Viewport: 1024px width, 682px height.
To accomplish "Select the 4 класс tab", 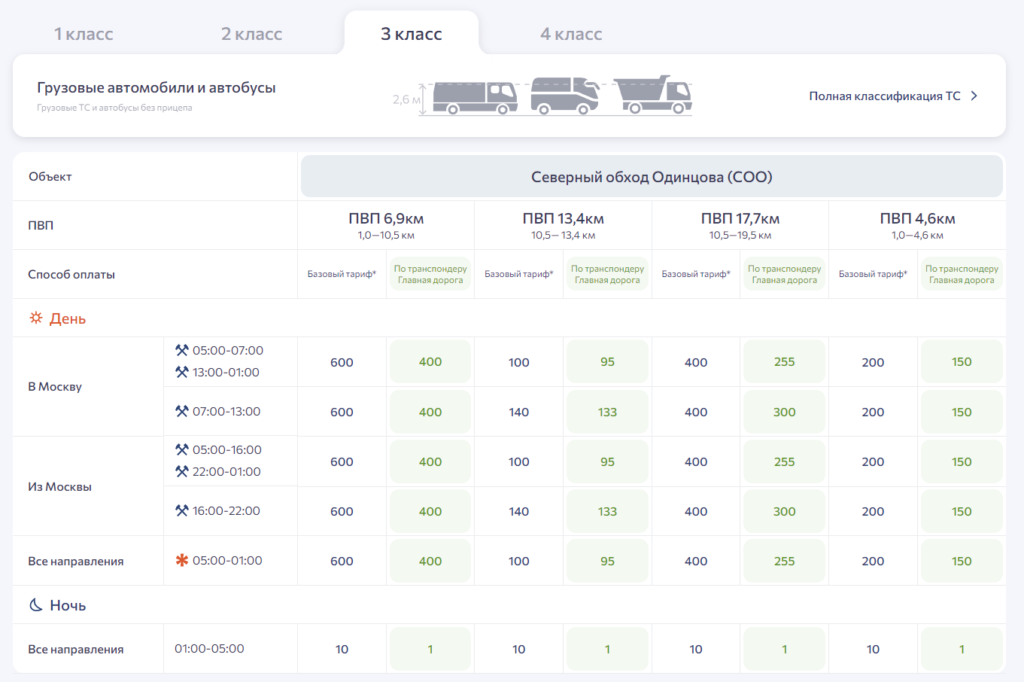I will [571, 34].
